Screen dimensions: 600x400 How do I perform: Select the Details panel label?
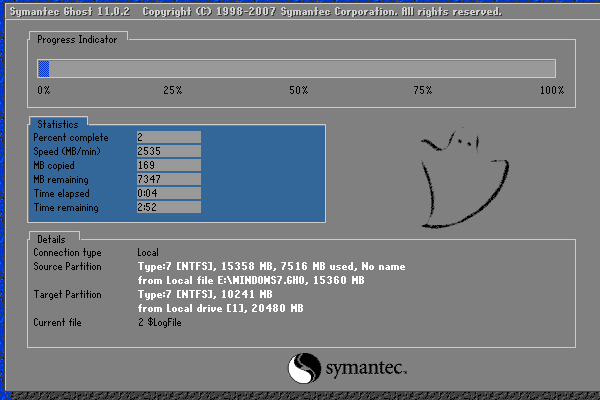point(51,239)
